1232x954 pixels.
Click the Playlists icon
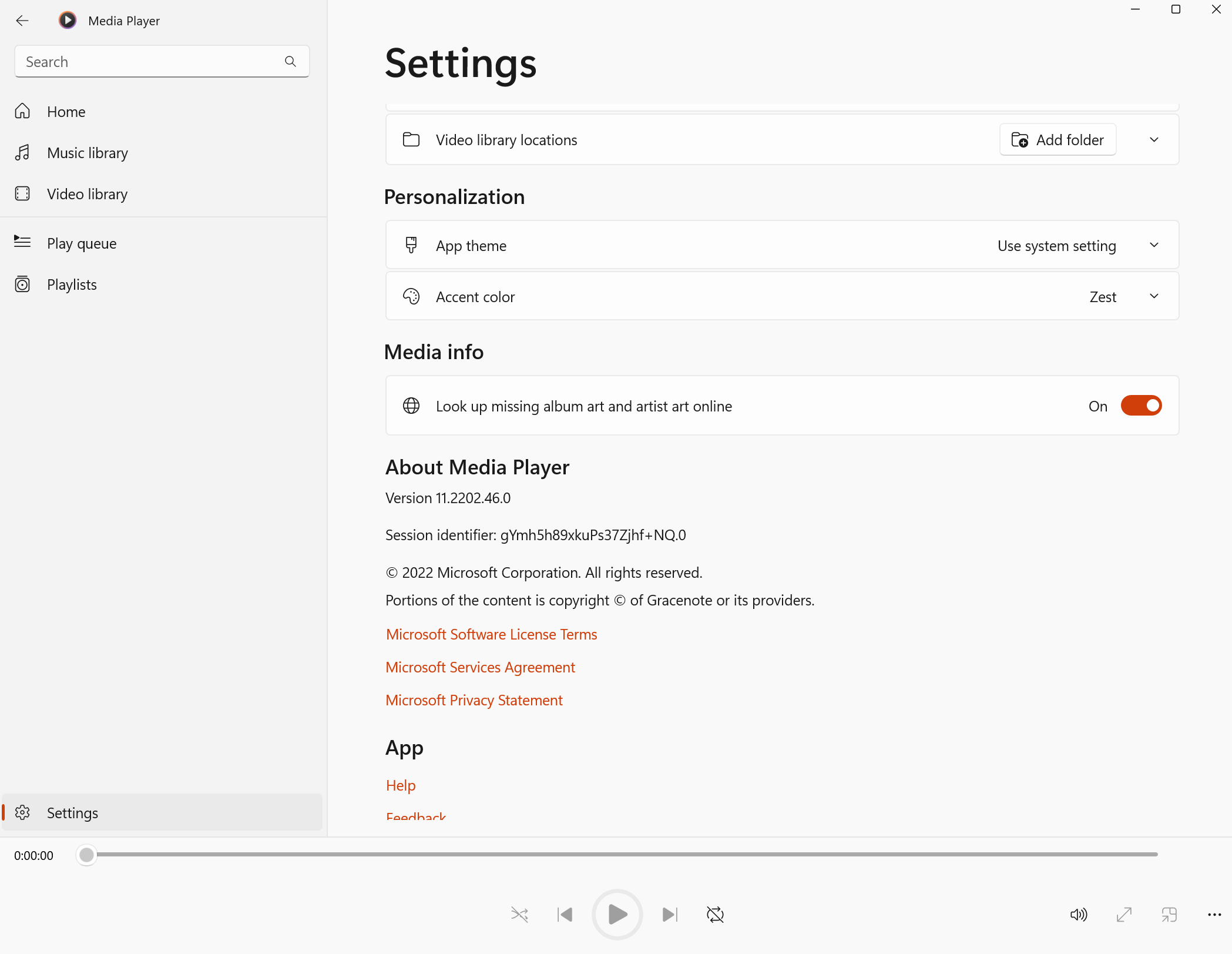click(x=22, y=284)
